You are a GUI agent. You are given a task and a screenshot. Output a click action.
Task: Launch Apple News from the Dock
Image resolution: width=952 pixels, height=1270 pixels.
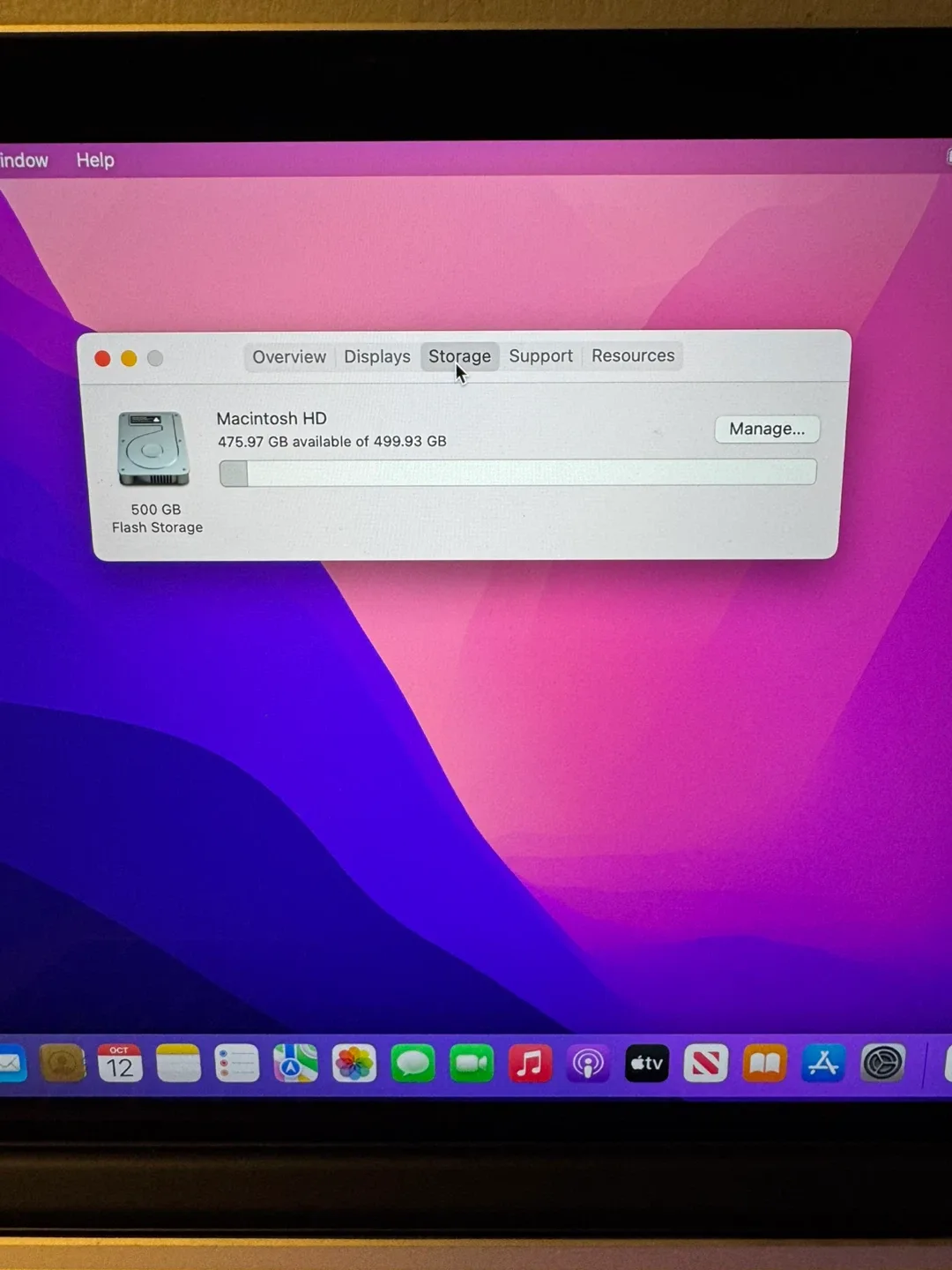pos(705,1064)
